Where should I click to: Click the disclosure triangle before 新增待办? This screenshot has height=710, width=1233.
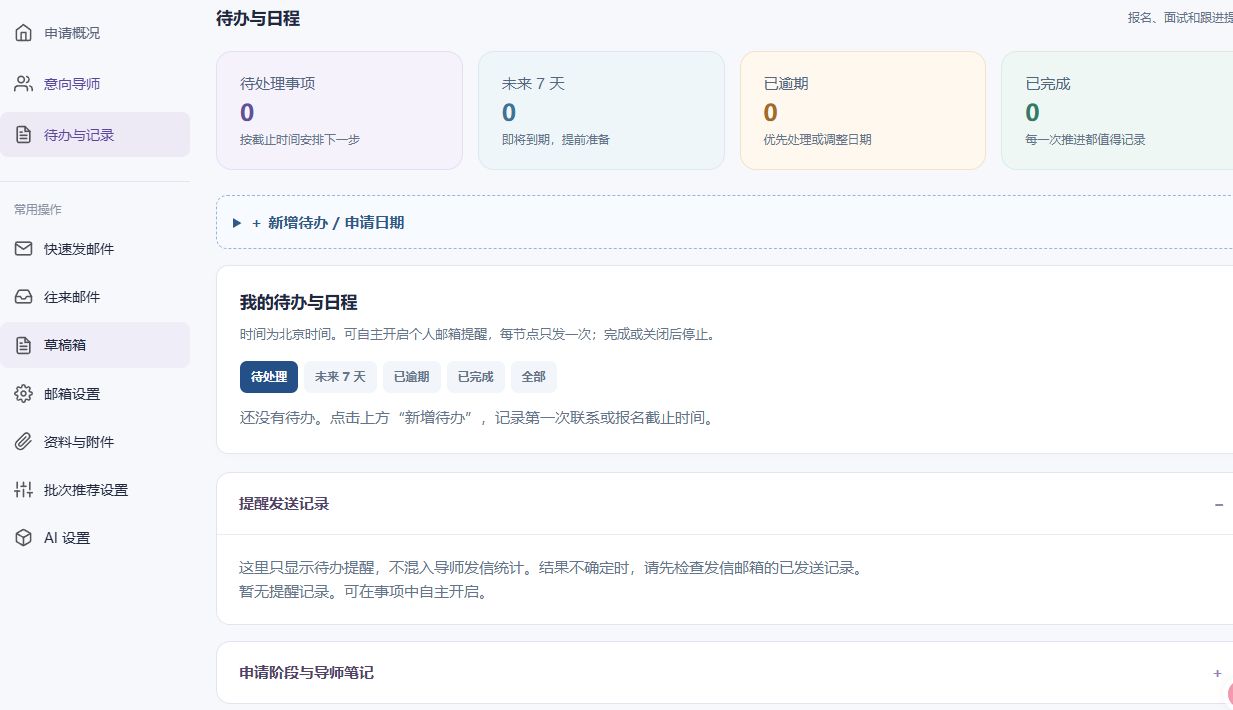click(x=237, y=223)
